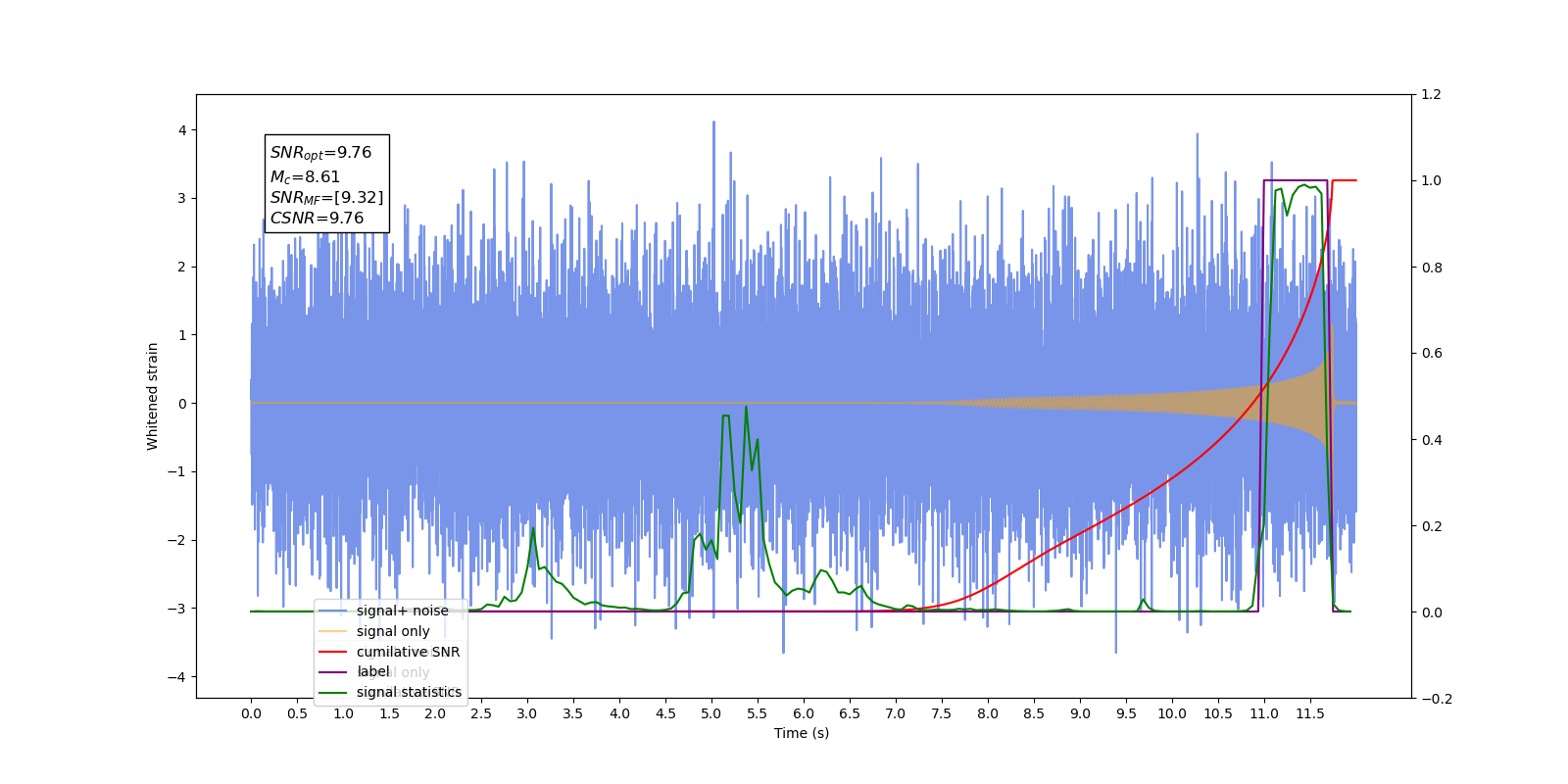Click the 1 tick label on the strain axis
This screenshot has width=1568, height=784.
tap(182, 335)
